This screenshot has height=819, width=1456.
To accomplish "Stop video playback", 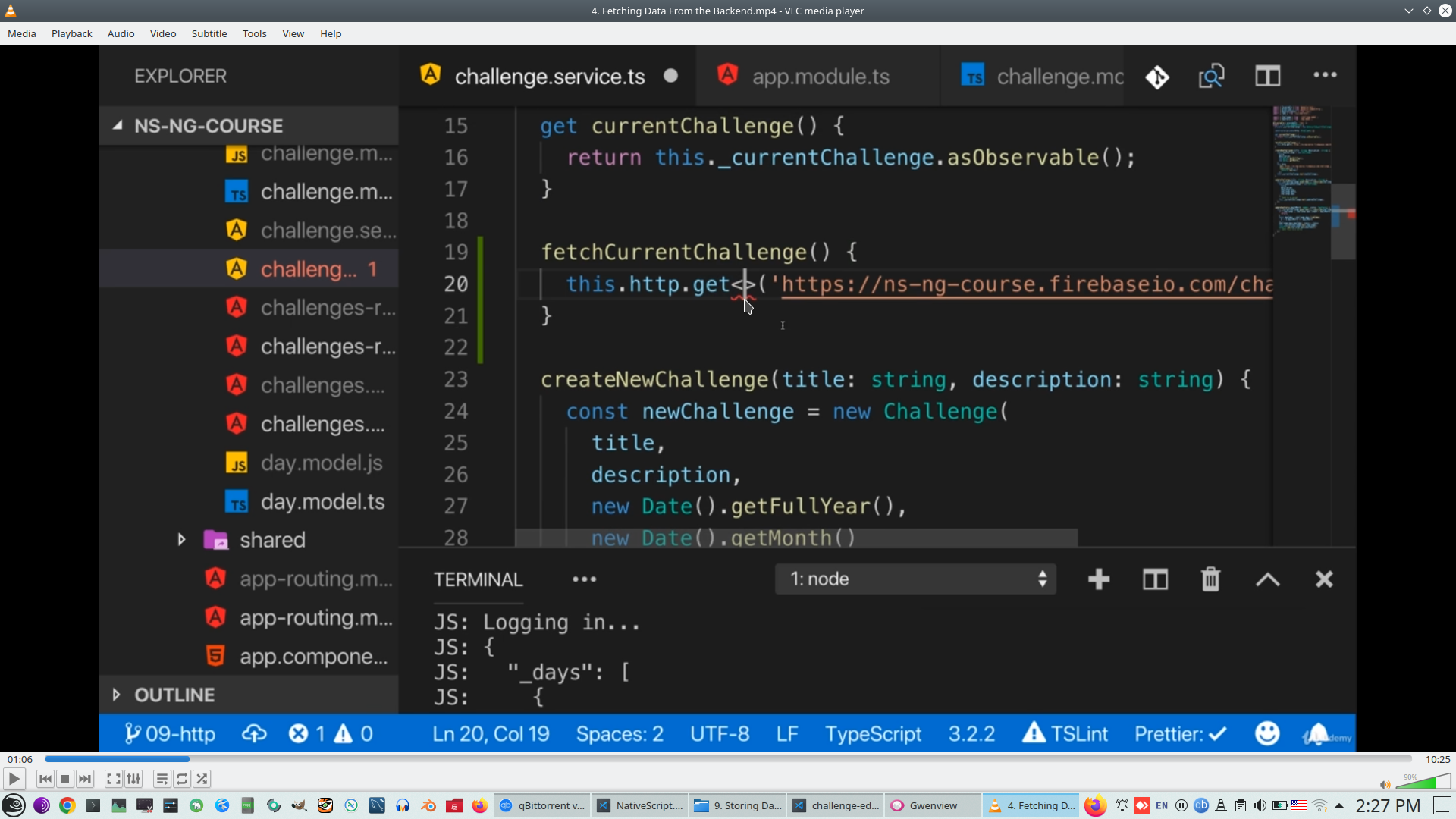I will coord(65,779).
